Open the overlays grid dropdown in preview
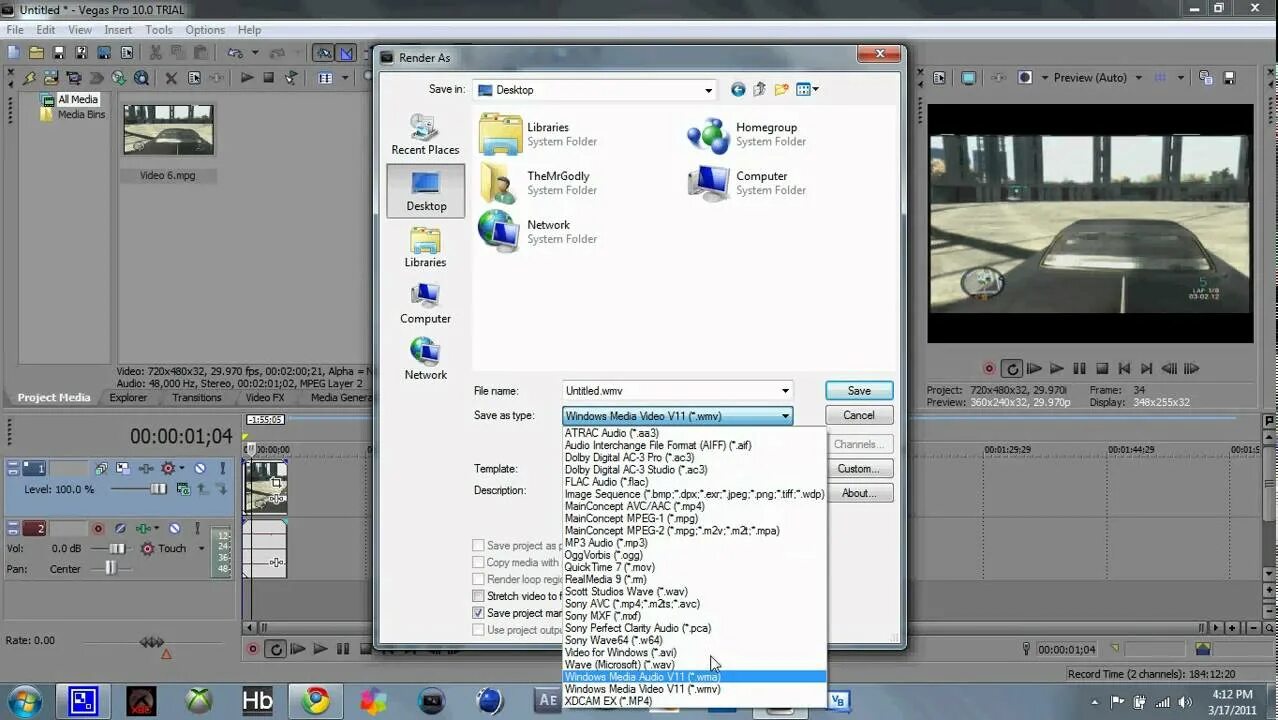 (1180, 78)
